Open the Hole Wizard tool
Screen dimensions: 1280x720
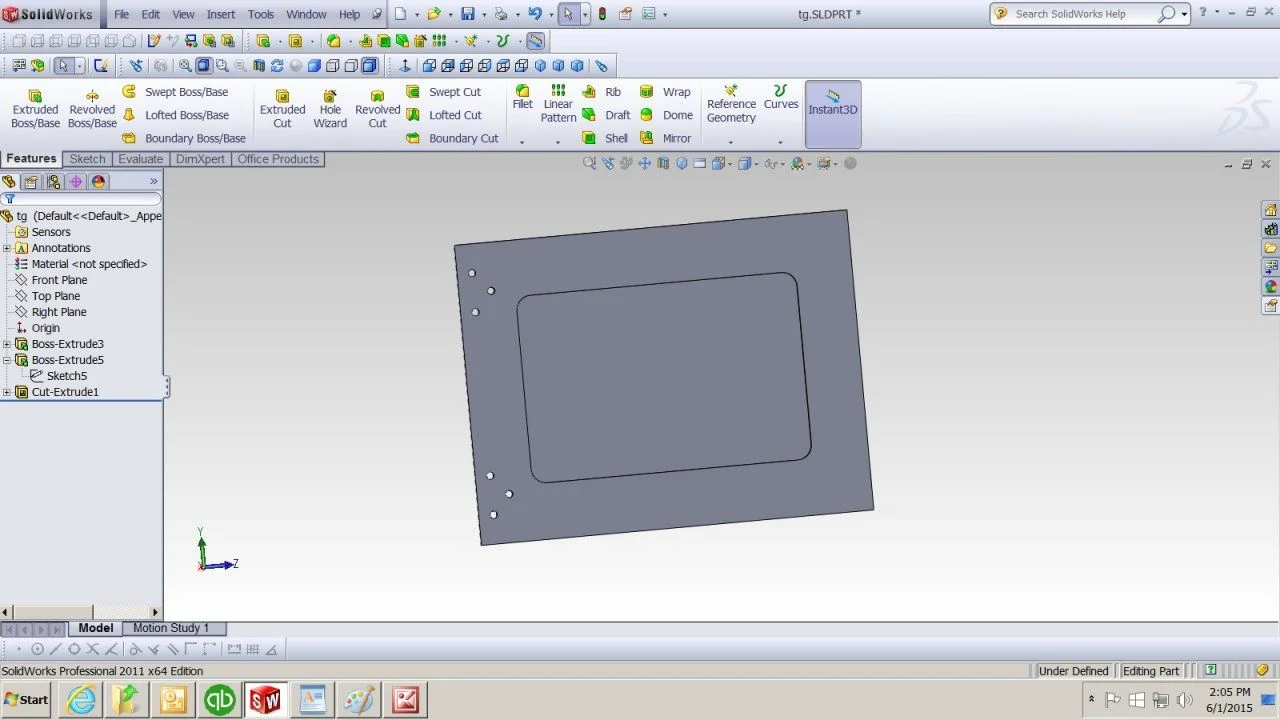point(330,109)
